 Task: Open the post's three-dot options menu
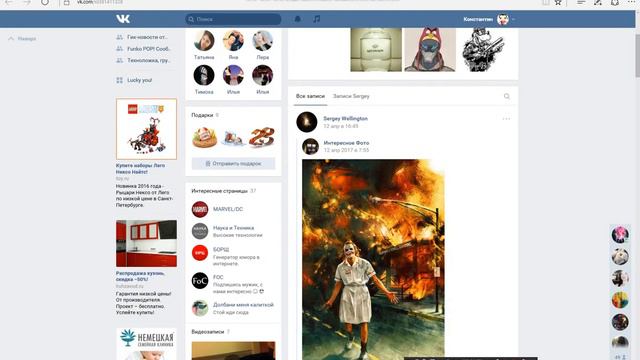point(506,119)
